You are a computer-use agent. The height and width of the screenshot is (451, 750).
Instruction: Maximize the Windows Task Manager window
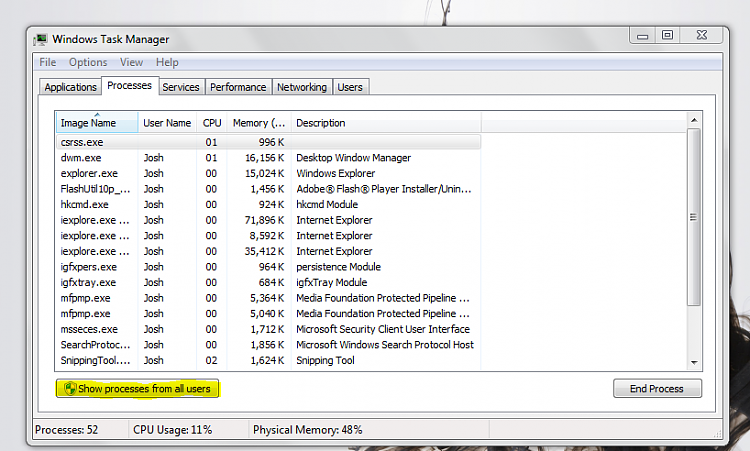(667, 35)
